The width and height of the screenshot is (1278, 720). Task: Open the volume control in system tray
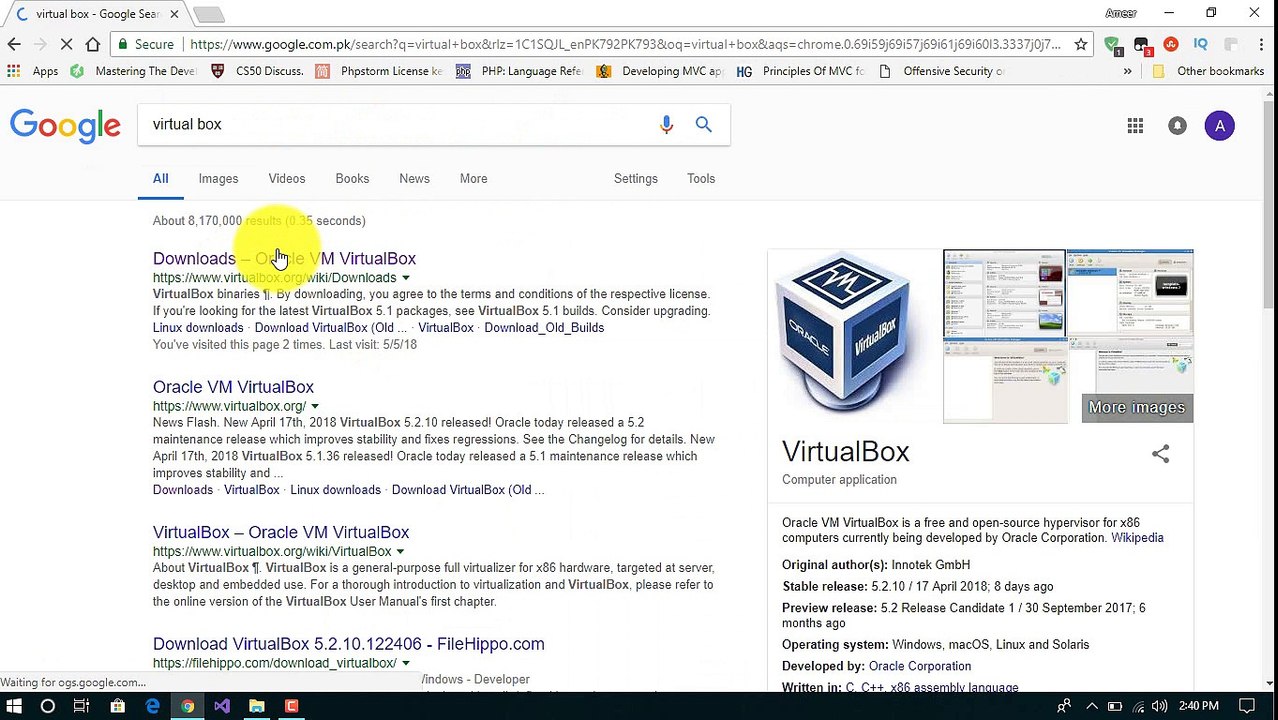point(1160,706)
